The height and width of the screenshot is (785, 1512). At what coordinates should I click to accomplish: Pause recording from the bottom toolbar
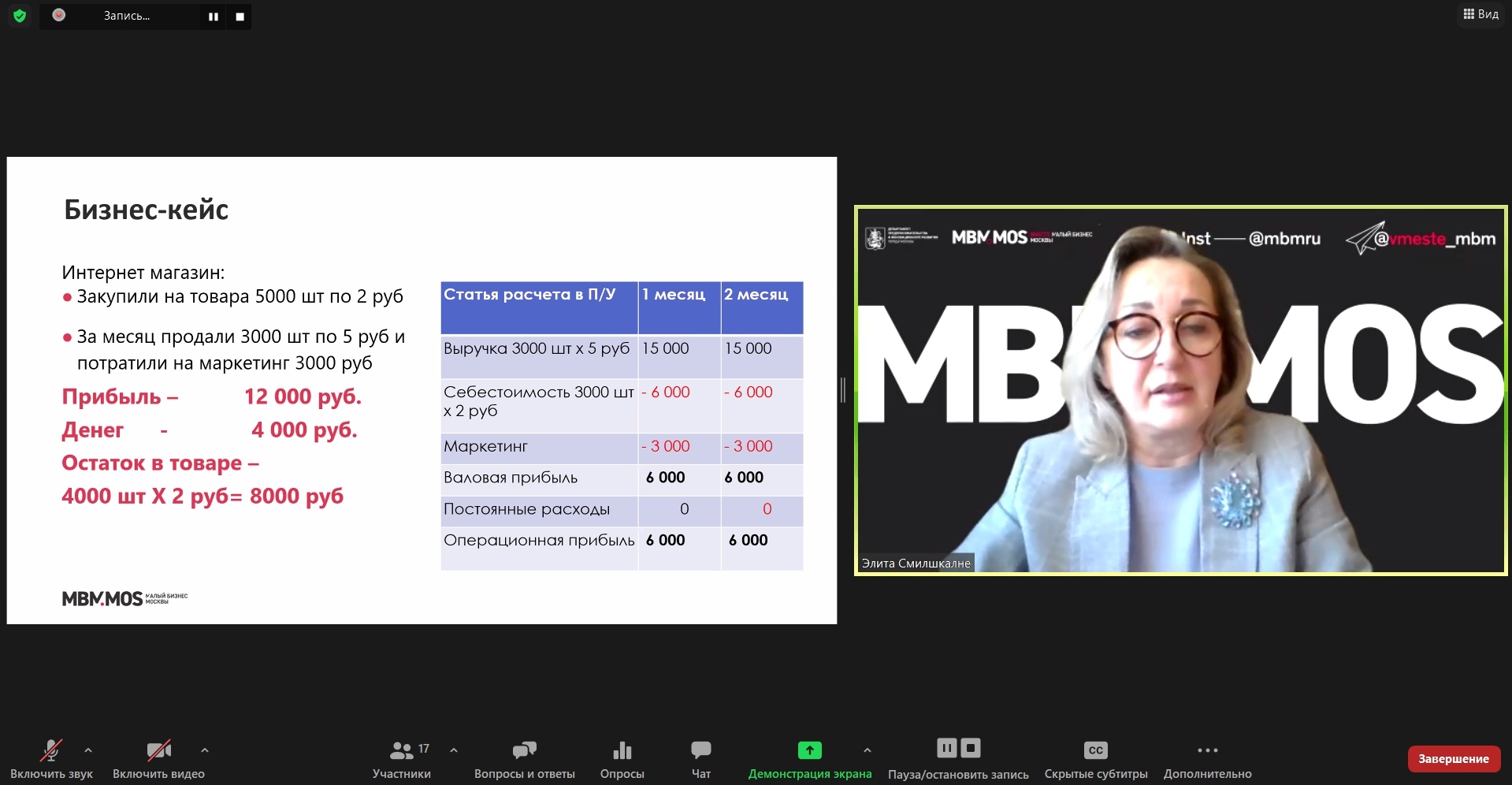tap(946, 748)
